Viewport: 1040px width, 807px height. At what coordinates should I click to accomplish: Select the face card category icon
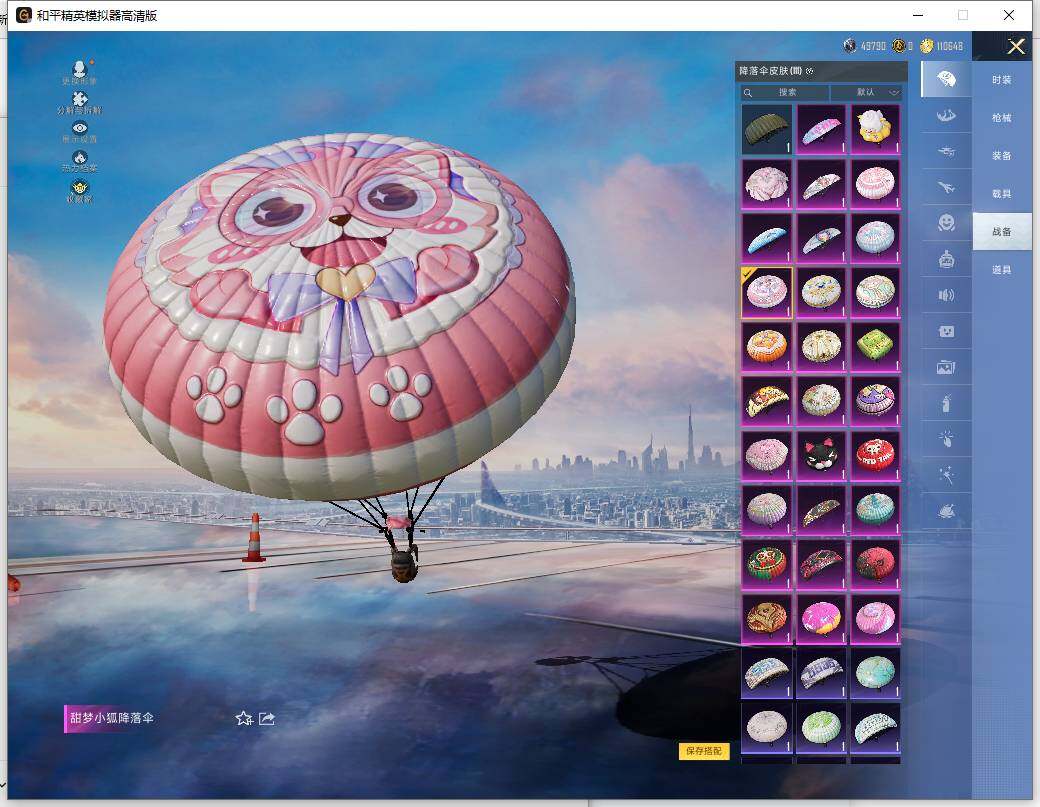pyautogui.click(x=946, y=331)
